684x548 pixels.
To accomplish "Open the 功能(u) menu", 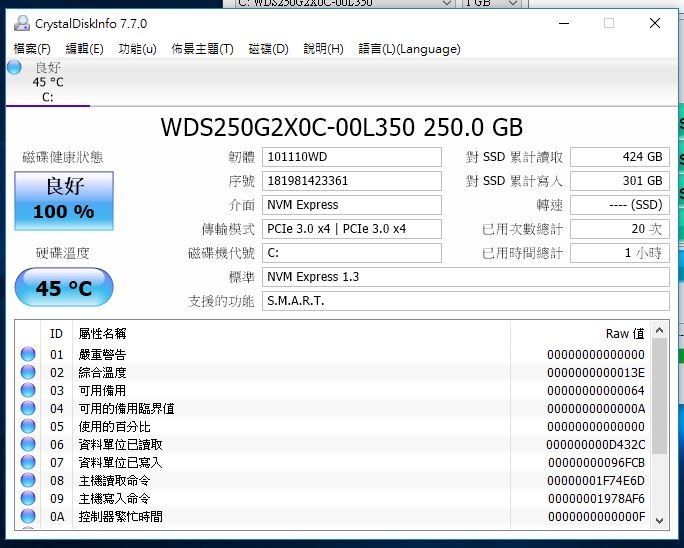I will coord(137,49).
